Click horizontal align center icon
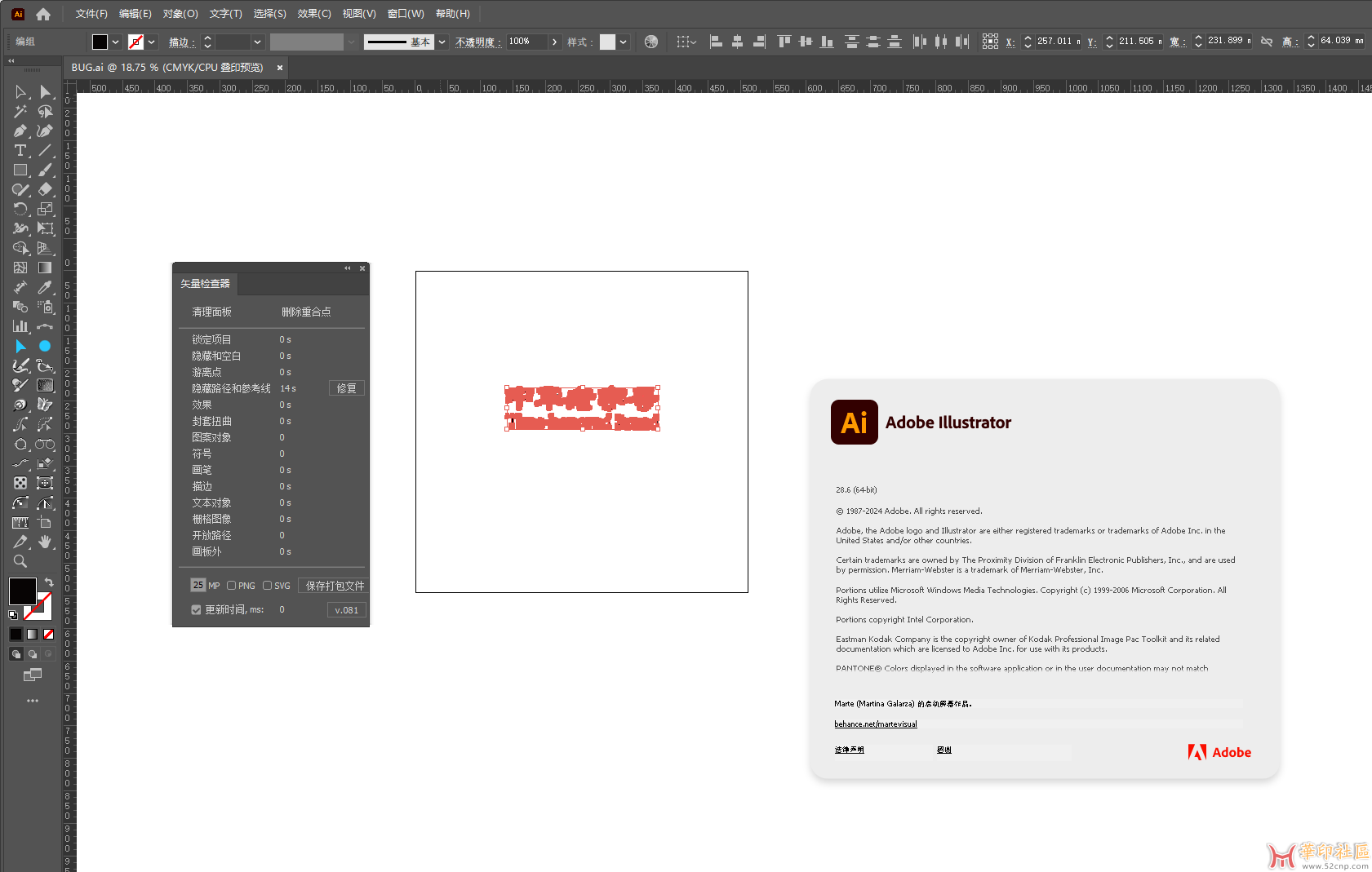 pos(737,42)
